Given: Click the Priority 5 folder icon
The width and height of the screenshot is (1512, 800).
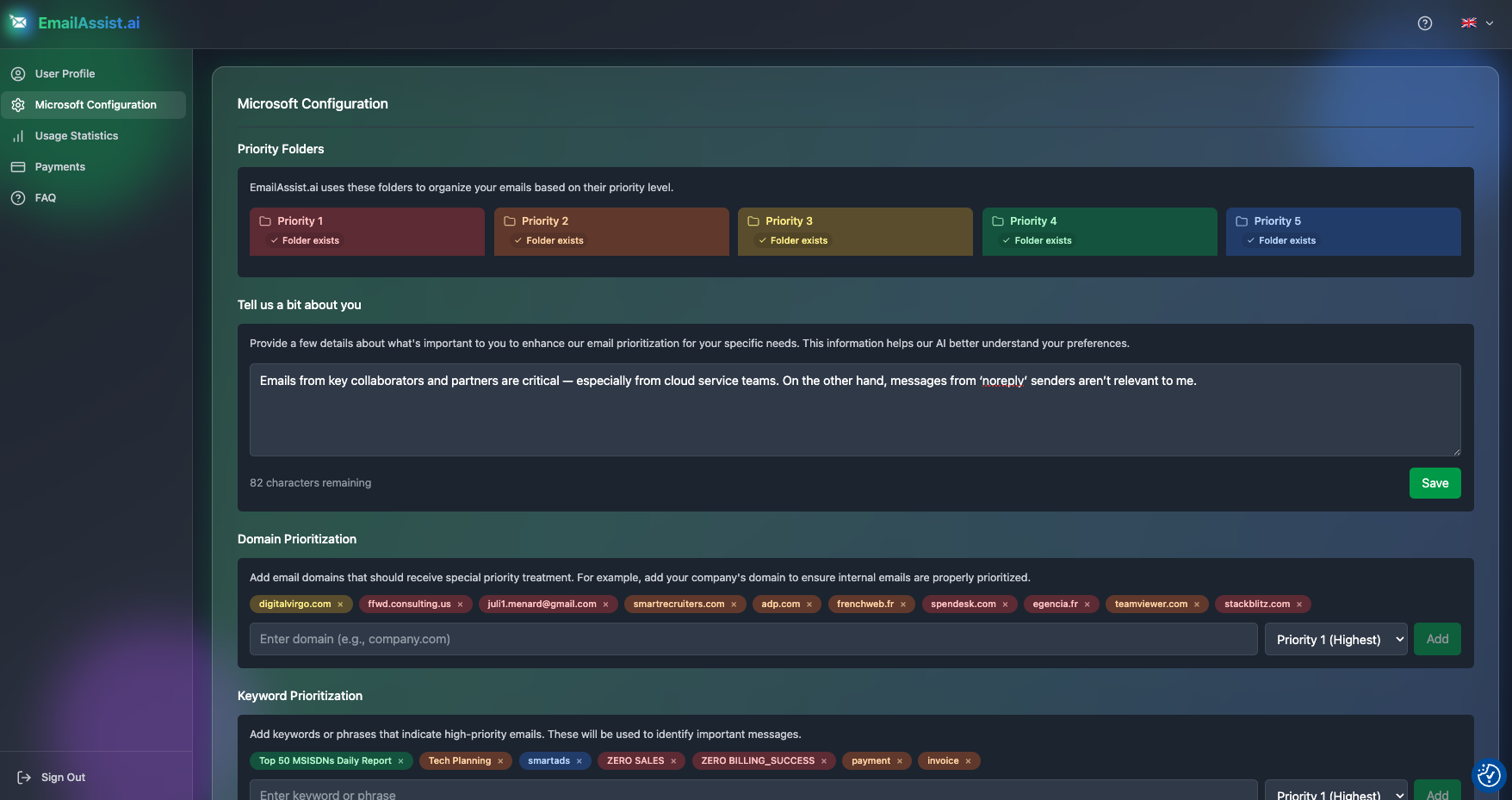Looking at the screenshot, I should point(1242,221).
